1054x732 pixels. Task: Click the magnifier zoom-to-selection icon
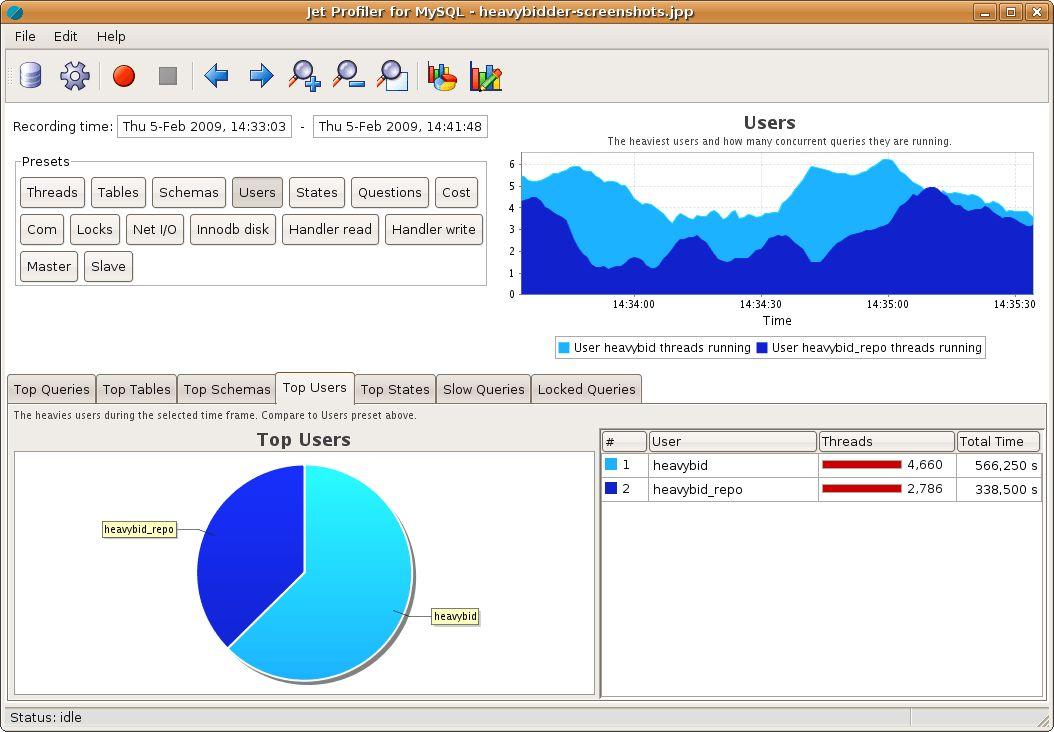392,76
